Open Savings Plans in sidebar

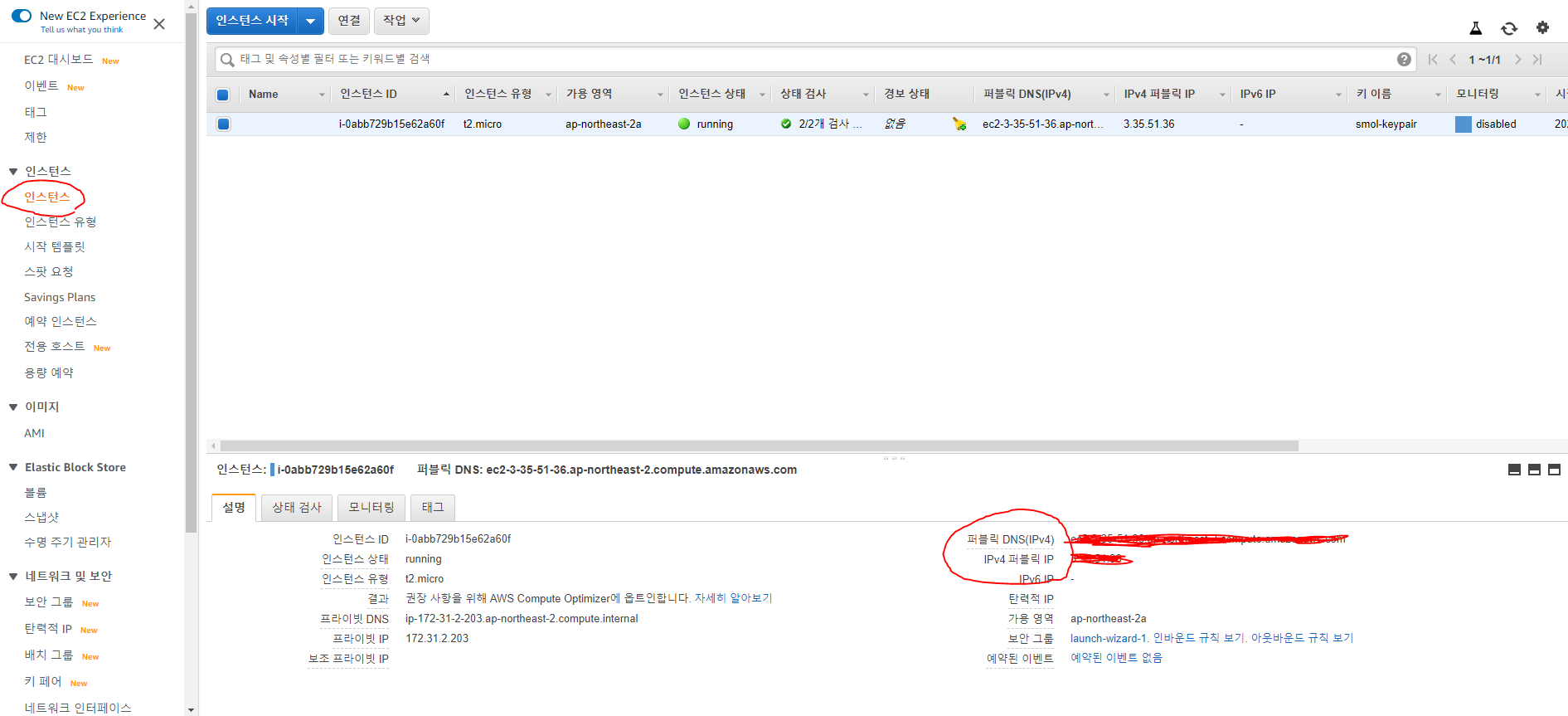coord(60,297)
